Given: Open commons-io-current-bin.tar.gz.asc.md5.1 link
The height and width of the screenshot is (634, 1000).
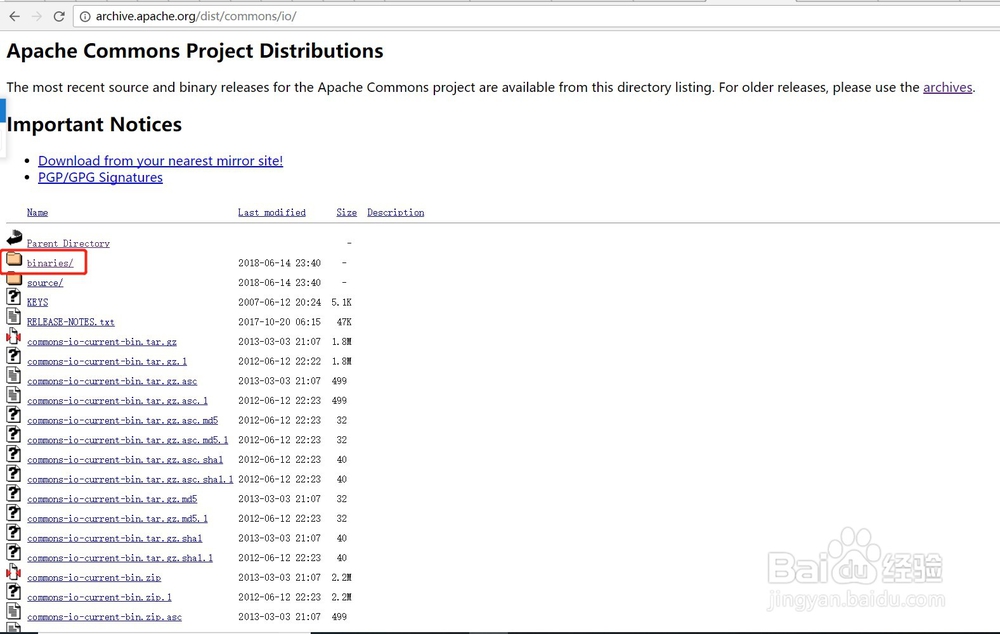Looking at the screenshot, I should (128, 441).
